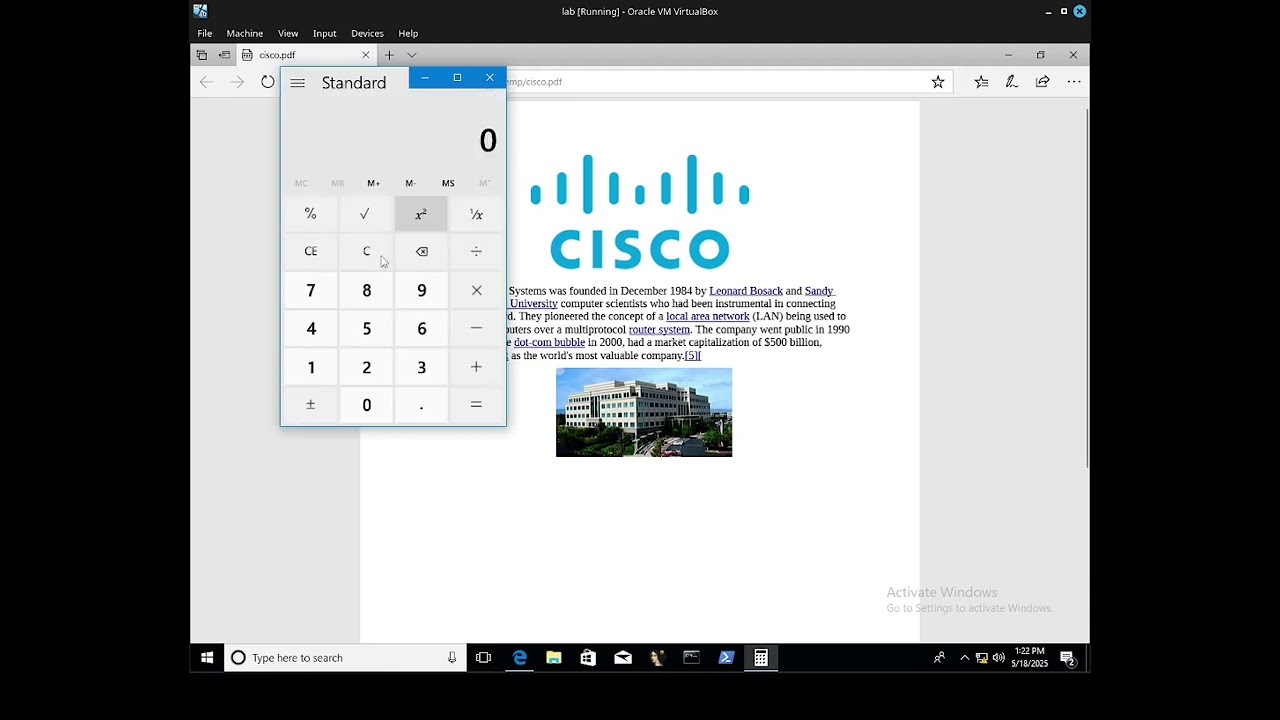
Task: Click calculator digit 1
Action: click(x=311, y=367)
